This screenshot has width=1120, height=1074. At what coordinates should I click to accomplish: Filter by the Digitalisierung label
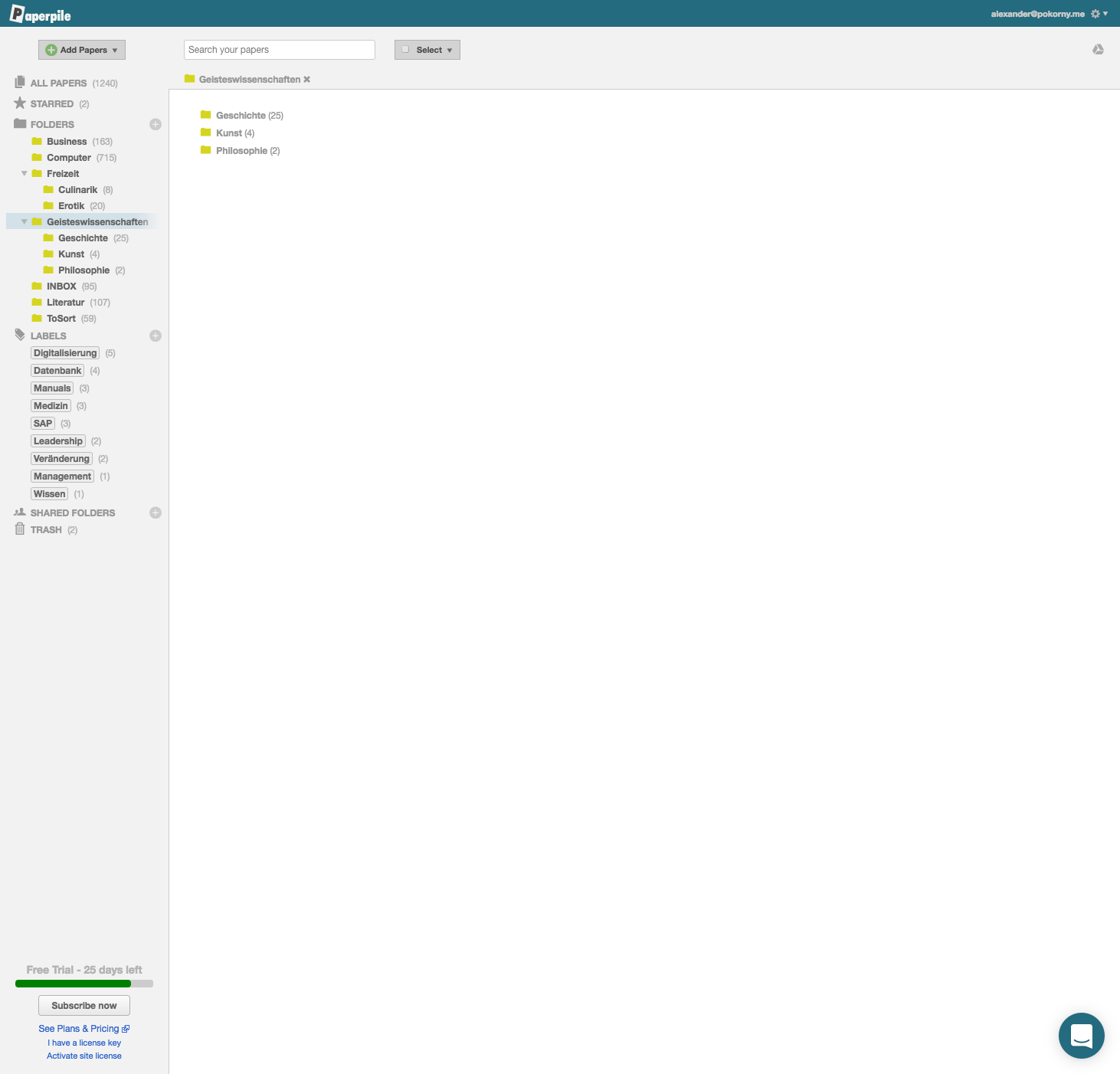coord(65,353)
